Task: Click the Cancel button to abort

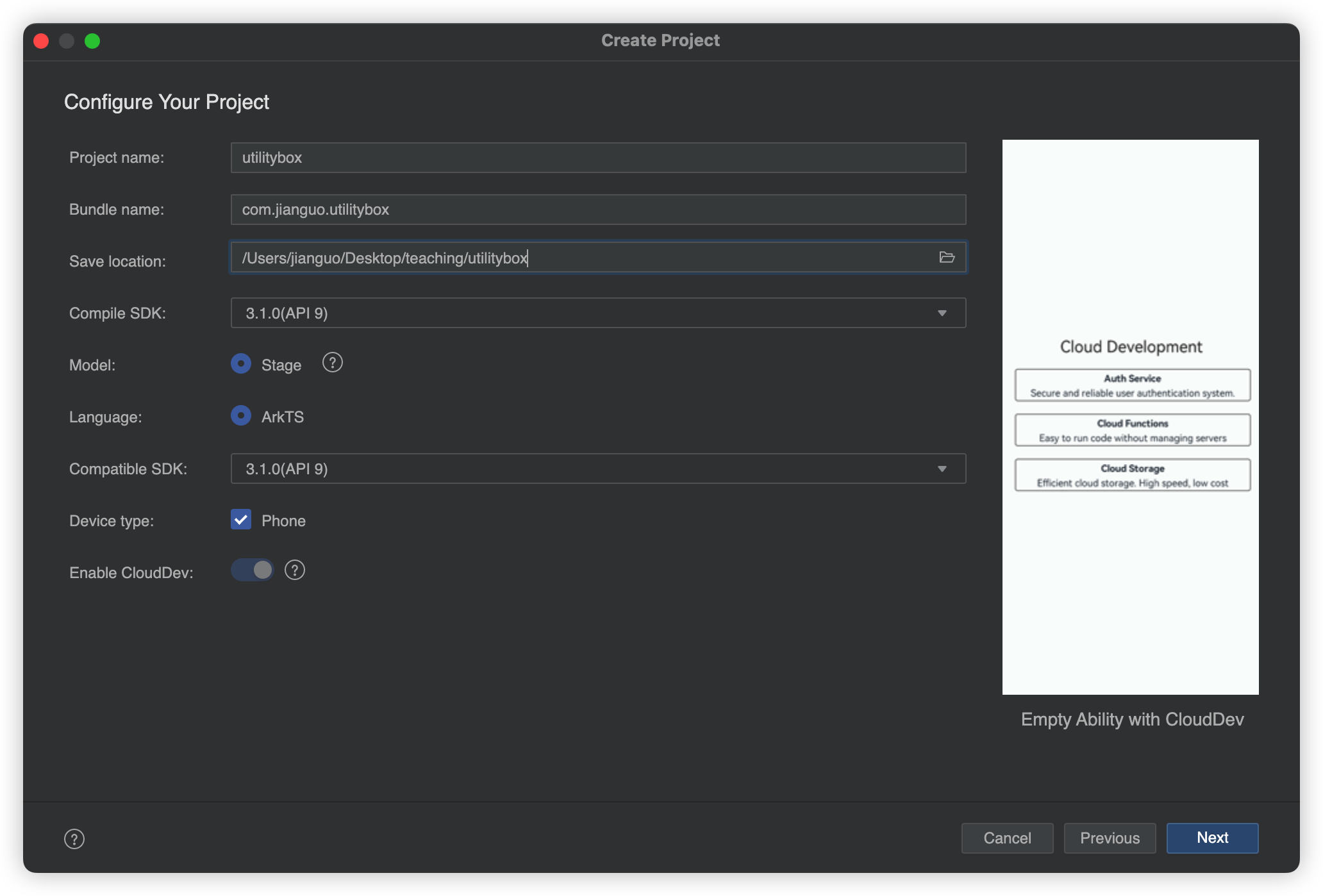Action: (1007, 837)
